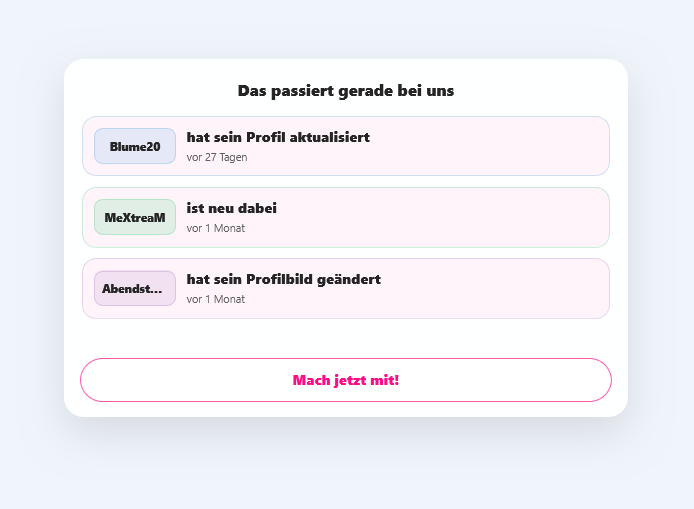Click the heading "Das passiert gerade bei uns"
Image resolution: width=694 pixels, height=509 pixels.
coord(346,90)
